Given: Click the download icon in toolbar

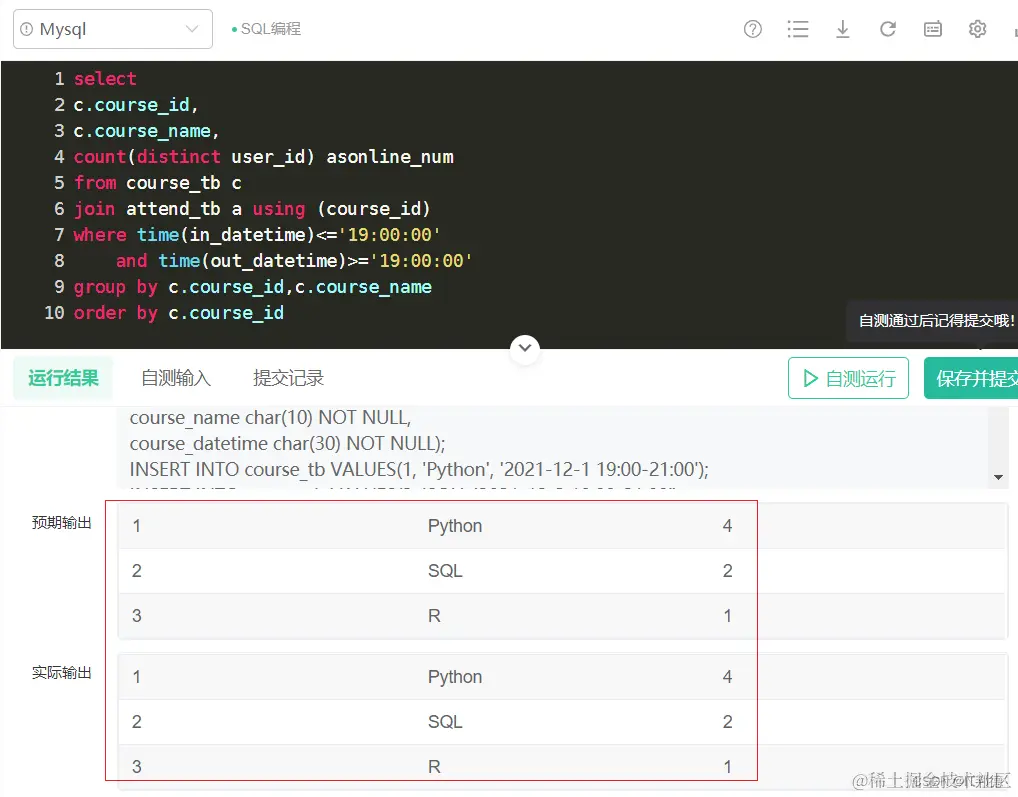Looking at the screenshot, I should click(843, 29).
